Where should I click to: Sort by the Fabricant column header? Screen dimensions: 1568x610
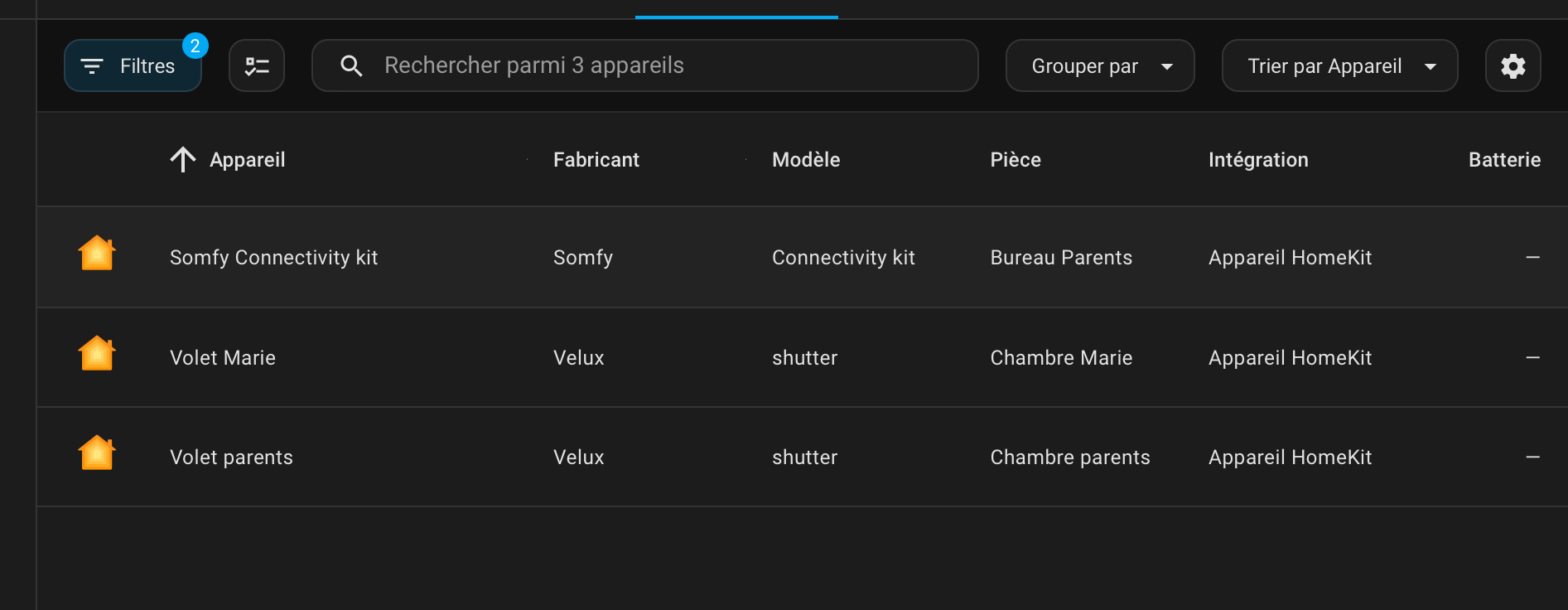[x=596, y=160]
